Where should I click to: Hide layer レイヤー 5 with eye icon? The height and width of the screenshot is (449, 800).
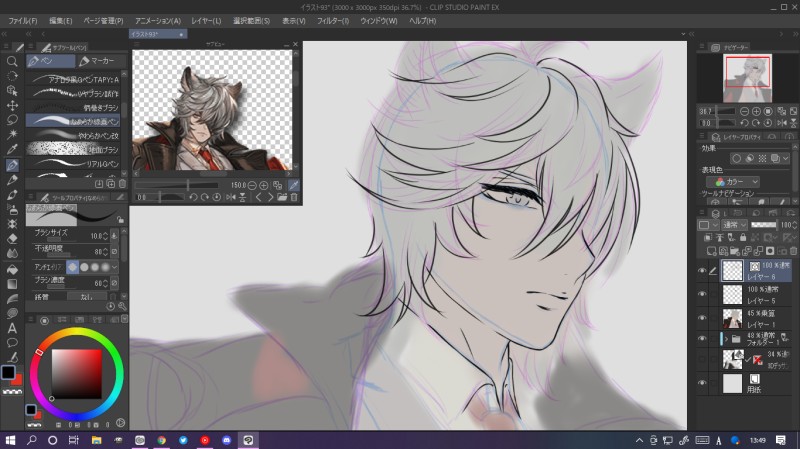tap(703, 294)
